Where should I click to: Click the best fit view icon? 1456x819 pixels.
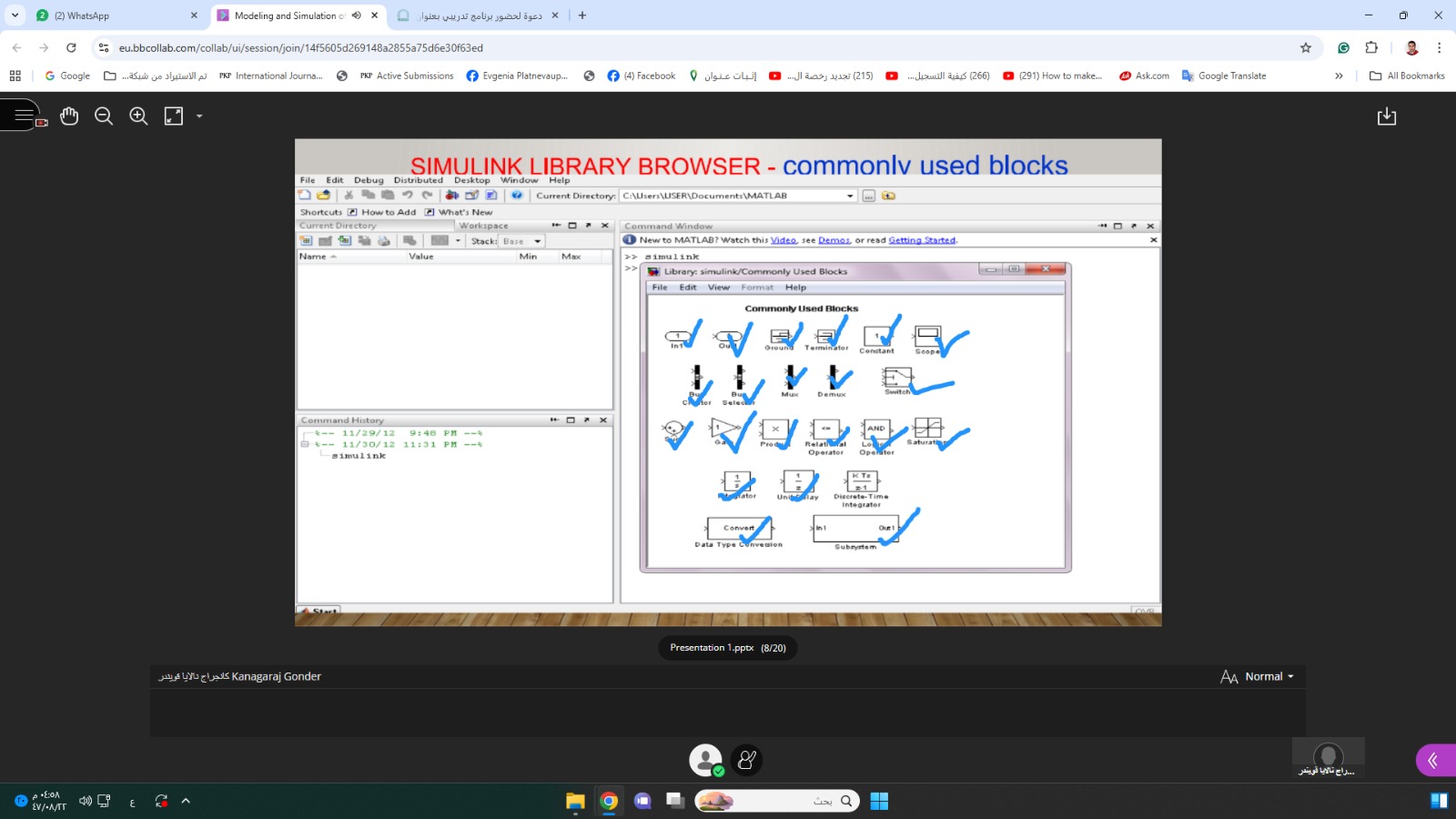pos(173,116)
